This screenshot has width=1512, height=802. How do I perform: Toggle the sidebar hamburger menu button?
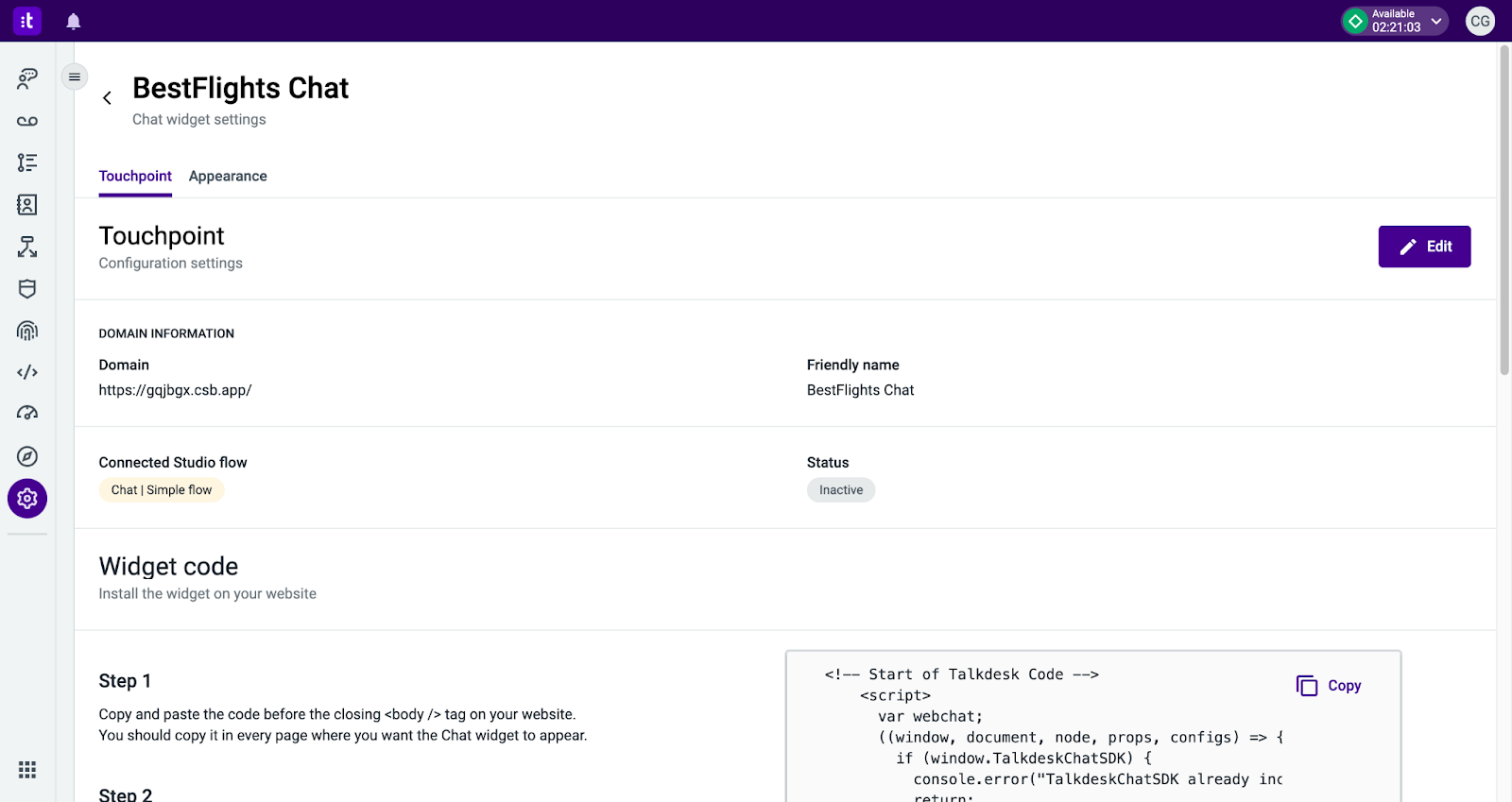75,77
